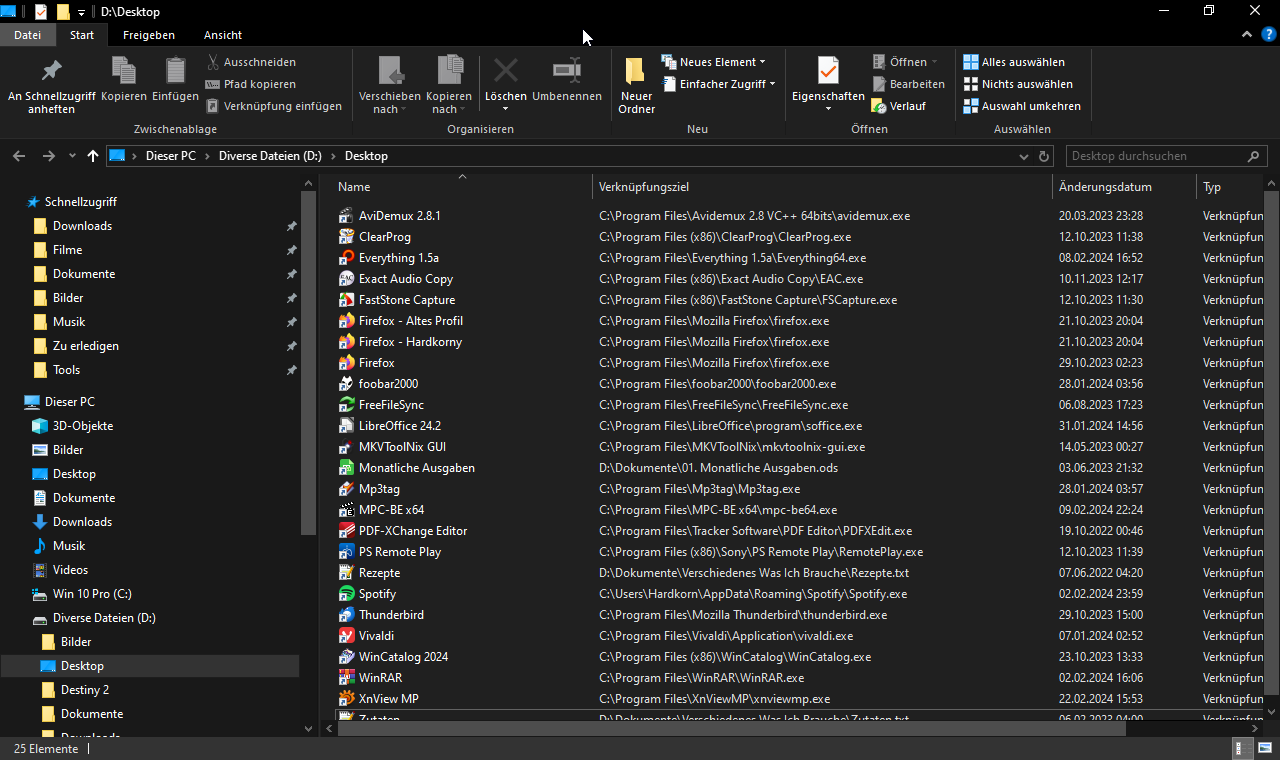
Task: Select the WinRAR shortcut icon
Action: coord(346,678)
